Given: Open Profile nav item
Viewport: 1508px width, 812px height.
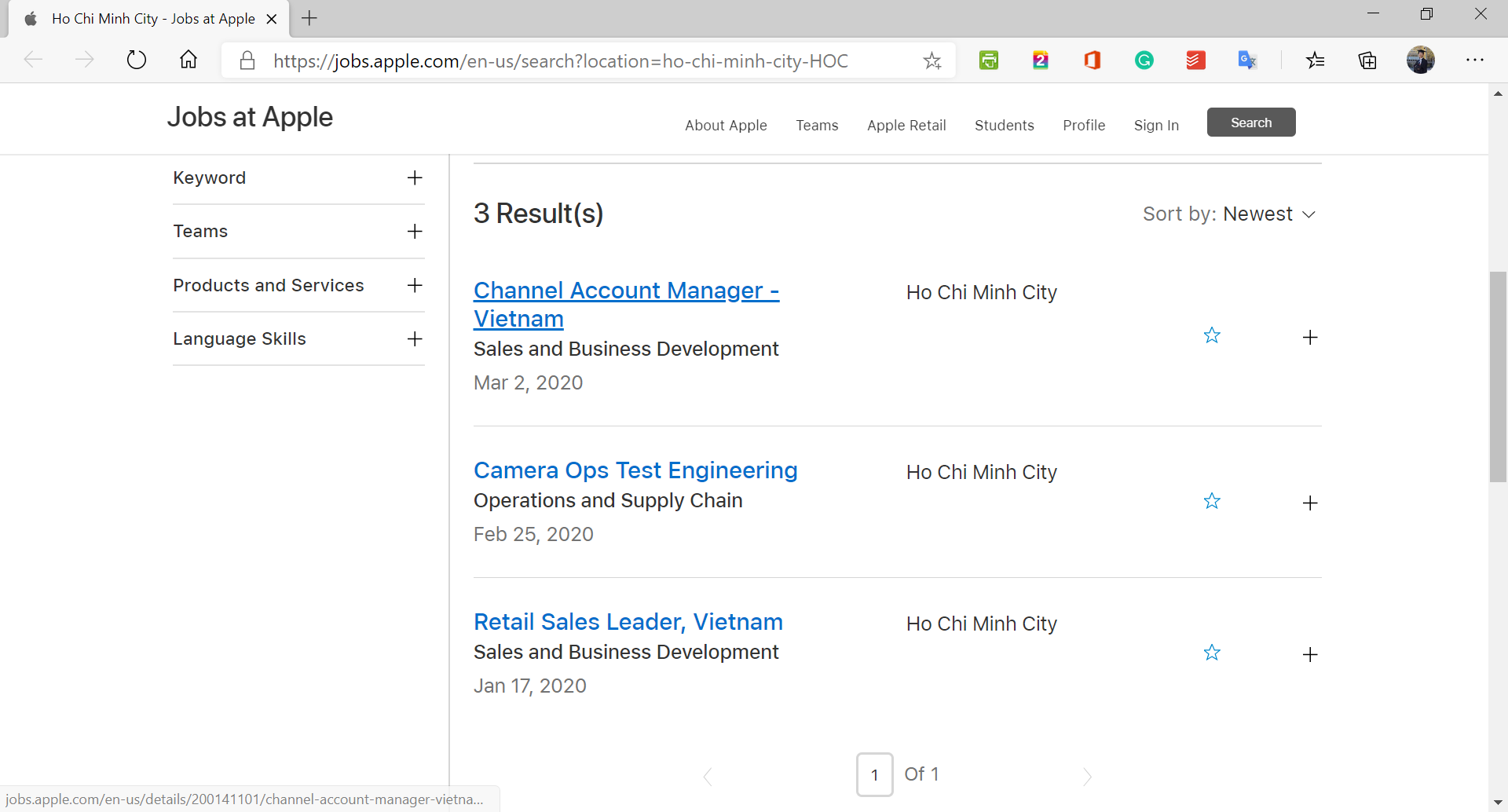Looking at the screenshot, I should coord(1084,126).
